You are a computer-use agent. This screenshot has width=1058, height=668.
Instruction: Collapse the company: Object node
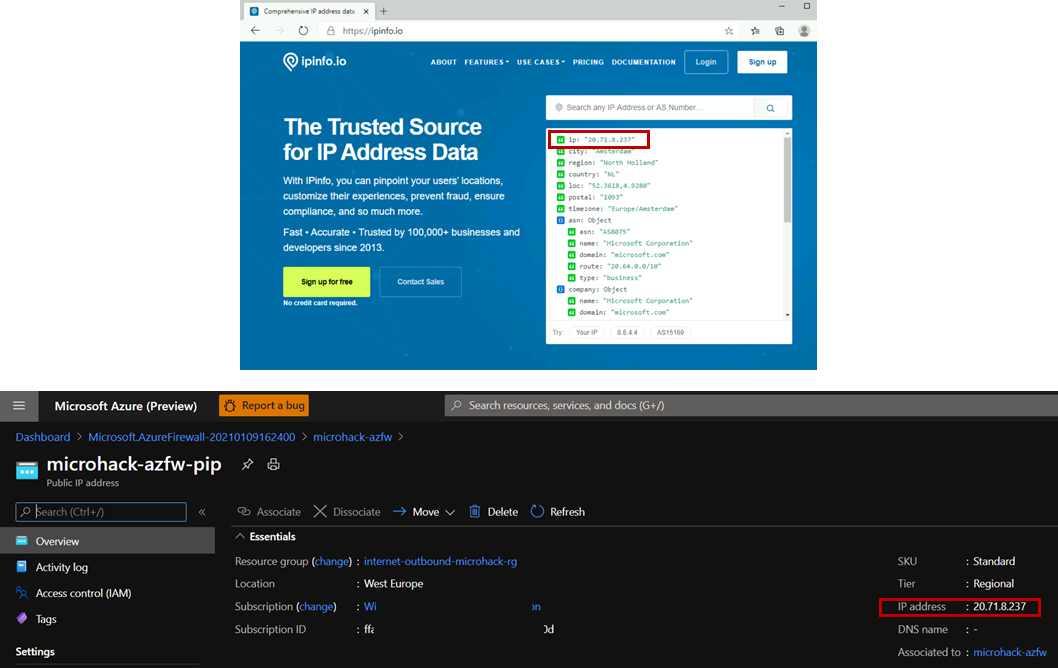[560, 289]
